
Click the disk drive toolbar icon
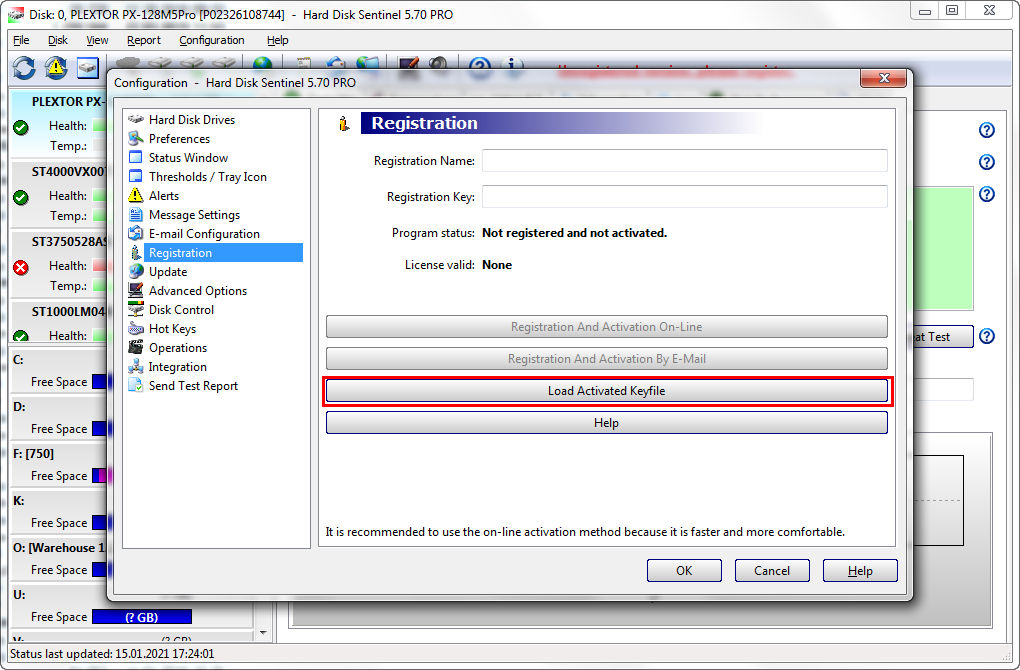coord(87,68)
